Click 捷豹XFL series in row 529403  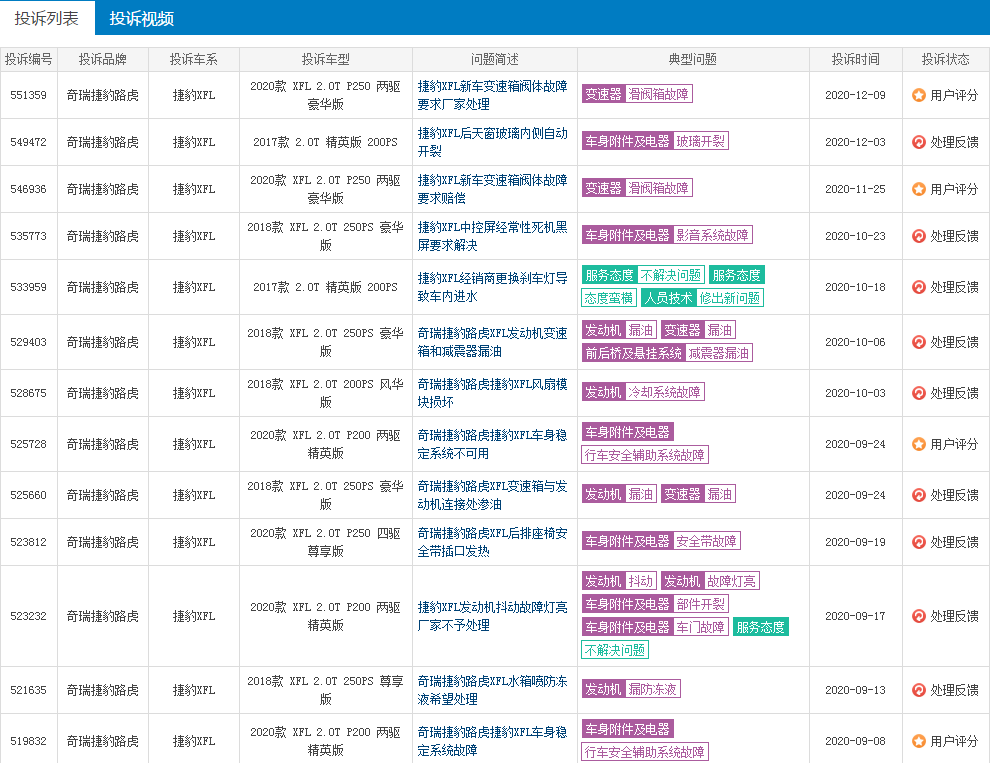(194, 342)
